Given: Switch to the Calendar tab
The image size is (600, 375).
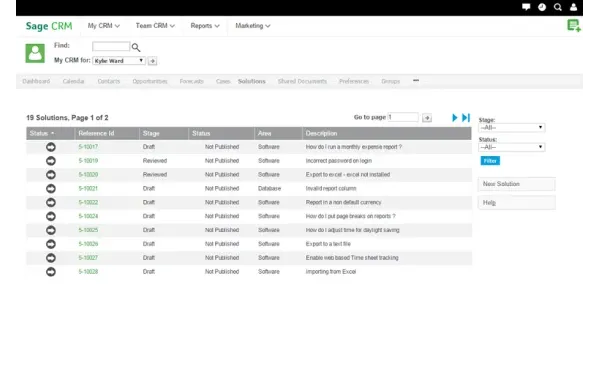Looking at the screenshot, I should click(x=73, y=81).
